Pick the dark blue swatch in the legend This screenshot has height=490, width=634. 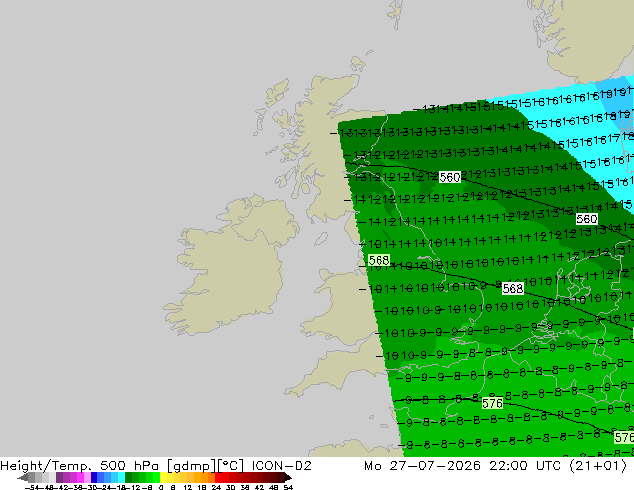(x=94, y=477)
